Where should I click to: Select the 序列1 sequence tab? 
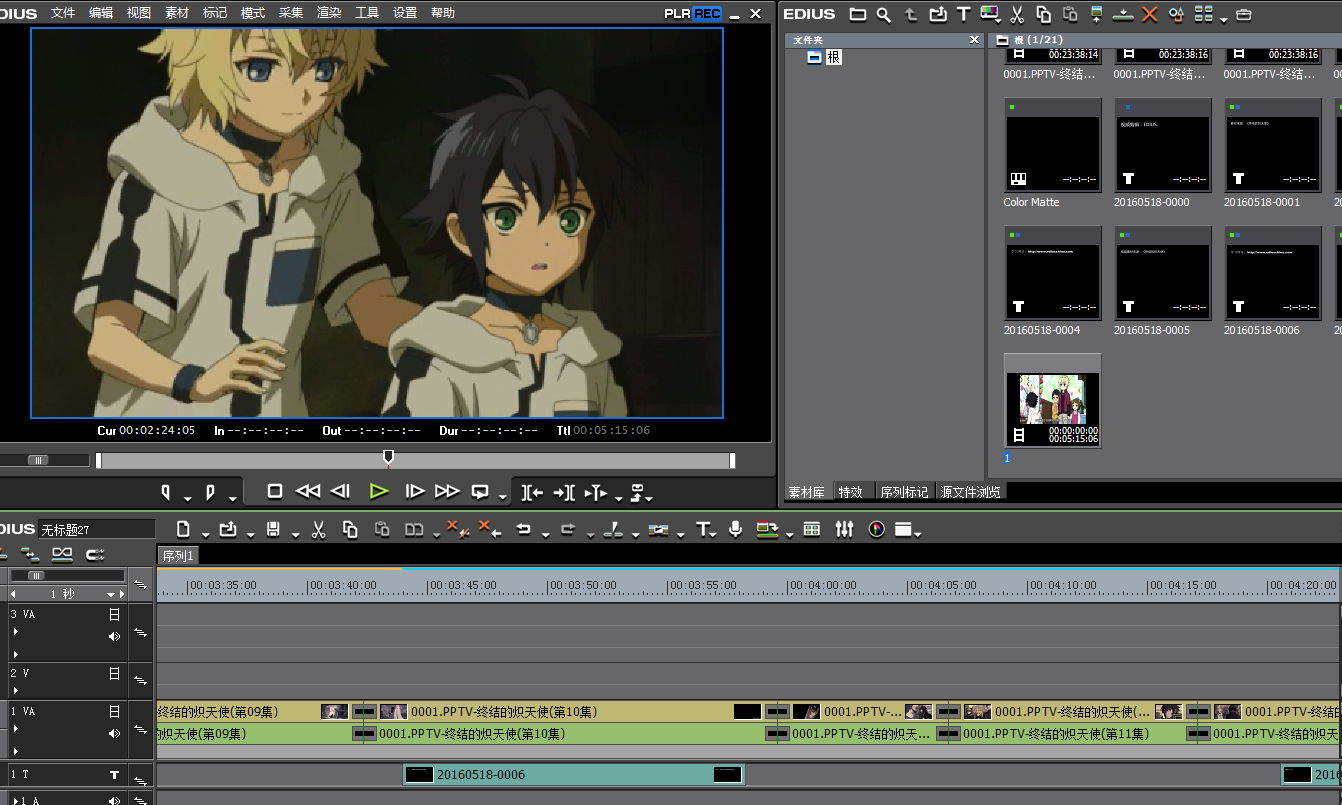[x=178, y=556]
